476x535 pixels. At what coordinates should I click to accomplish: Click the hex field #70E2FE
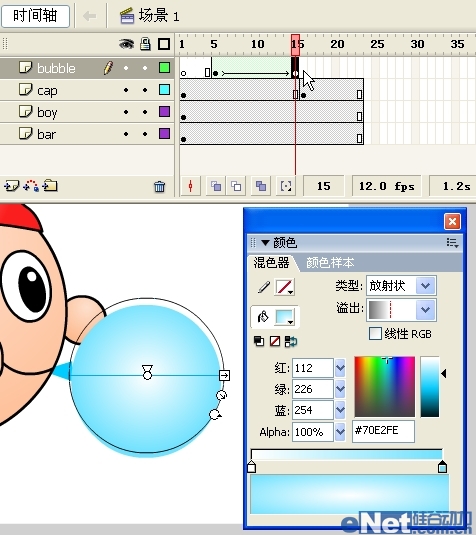384,431
